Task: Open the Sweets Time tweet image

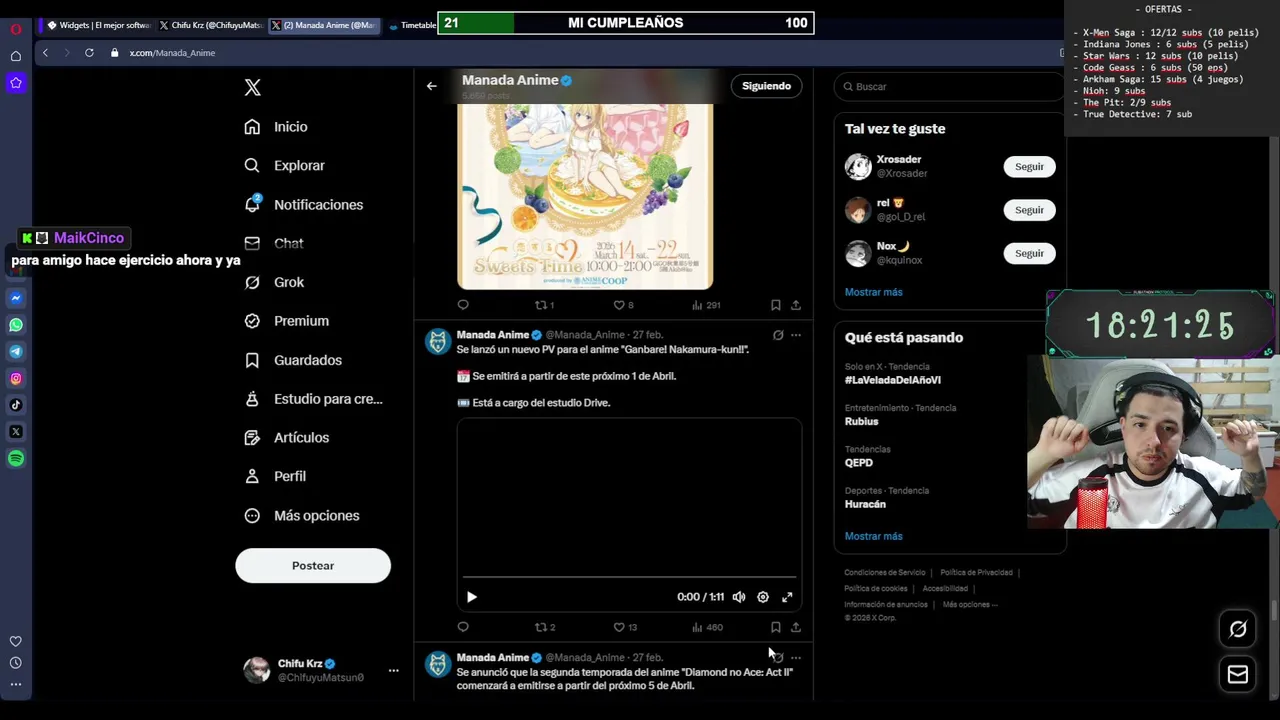Action: click(585, 196)
